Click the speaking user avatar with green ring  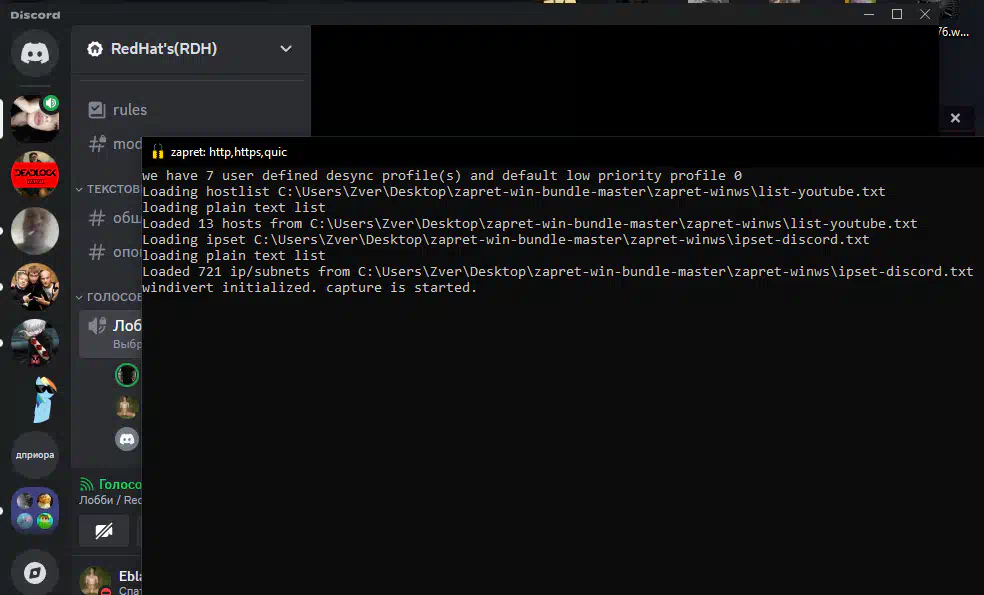click(127, 375)
